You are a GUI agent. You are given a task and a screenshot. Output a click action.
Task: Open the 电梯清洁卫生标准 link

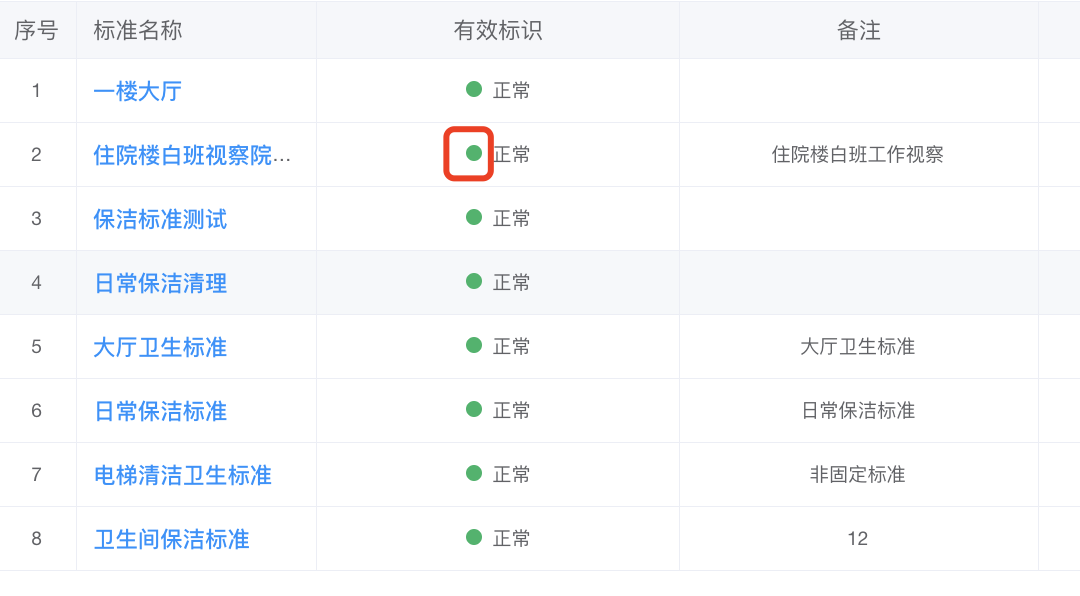pos(182,475)
